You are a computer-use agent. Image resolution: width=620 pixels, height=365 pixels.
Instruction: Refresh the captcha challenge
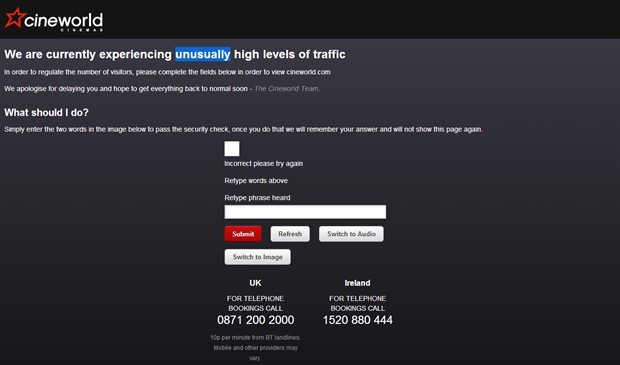290,234
